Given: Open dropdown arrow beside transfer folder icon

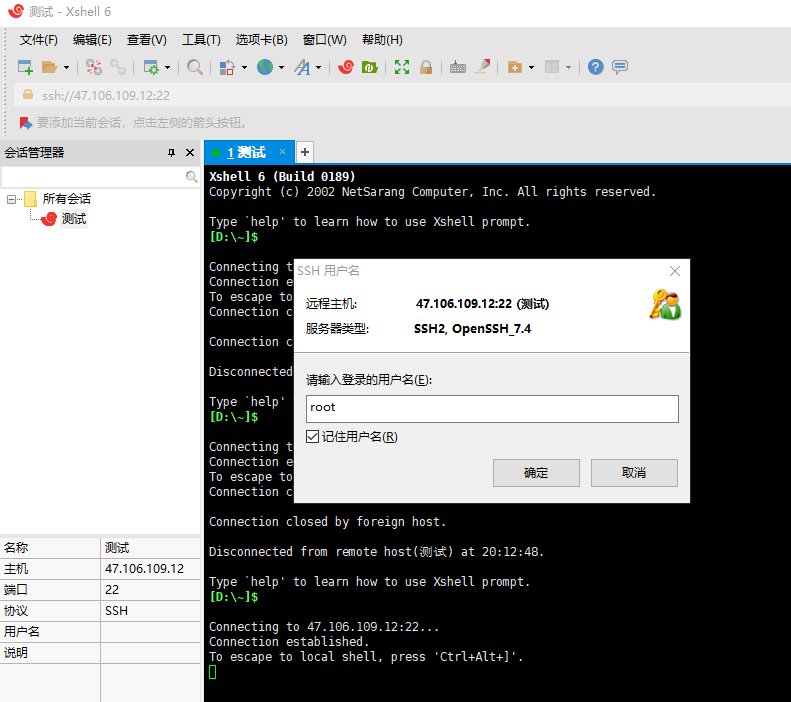Looking at the screenshot, I should point(531,67).
